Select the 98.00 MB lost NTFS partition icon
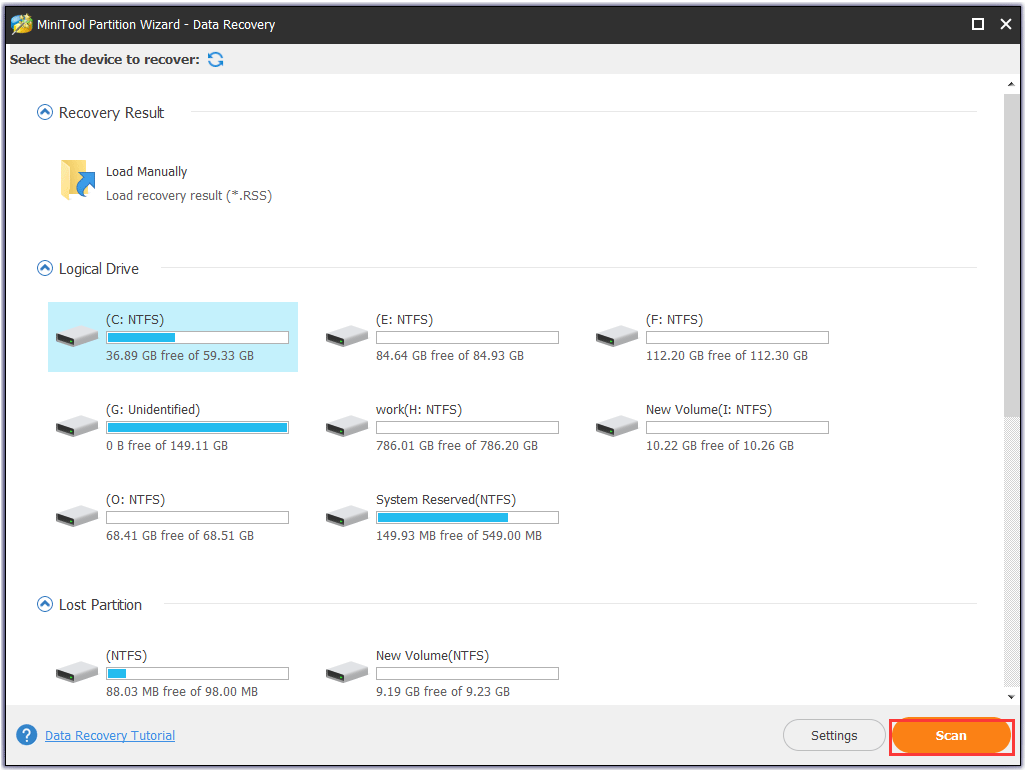Image resolution: width=1025 pixels, height=772 pixels. tap(77, 672)
